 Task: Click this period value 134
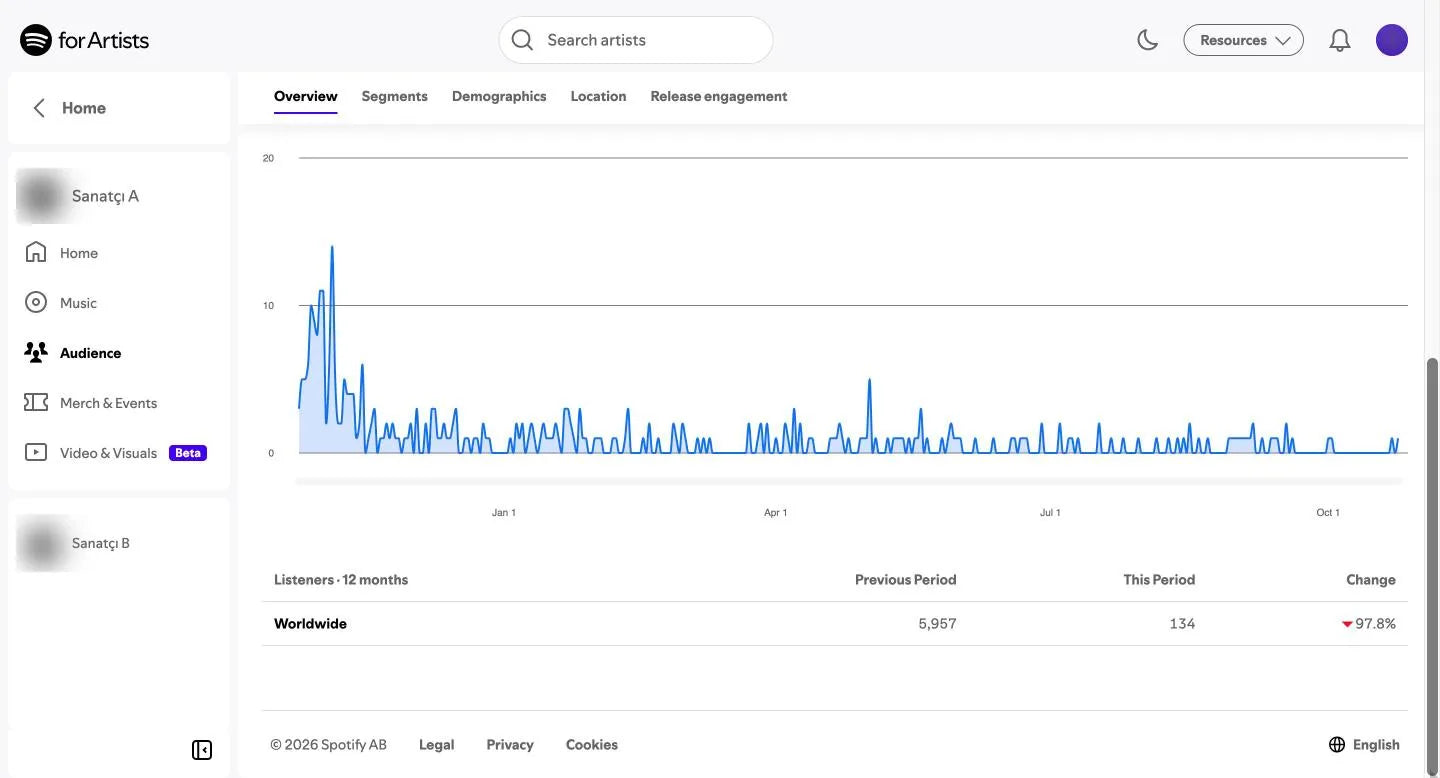(x=1182, y=623)
